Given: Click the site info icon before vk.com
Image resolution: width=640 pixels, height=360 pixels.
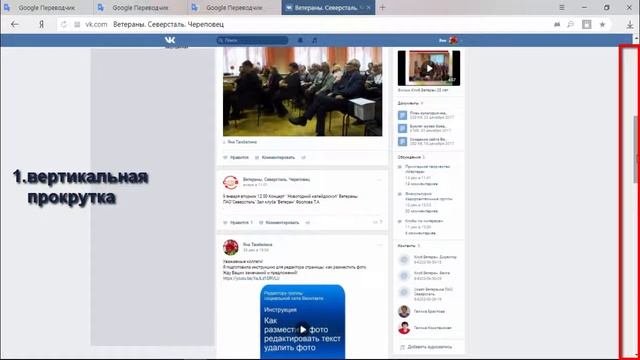Looking at the screenshot, I should pos(77,24).
